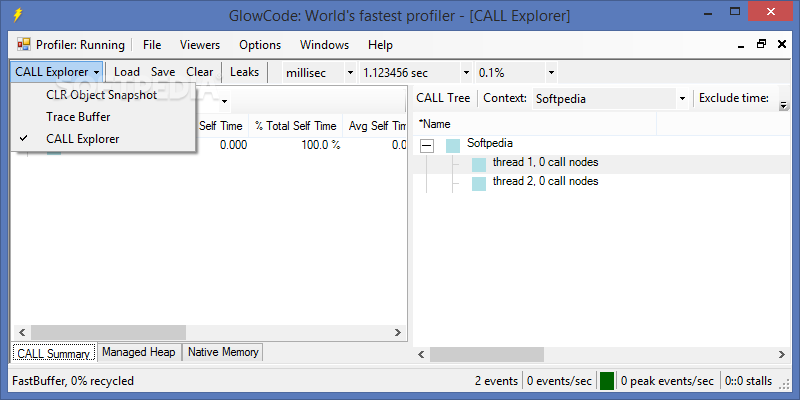Click the 0 peak events/sec status entry

tap(667, 381)
